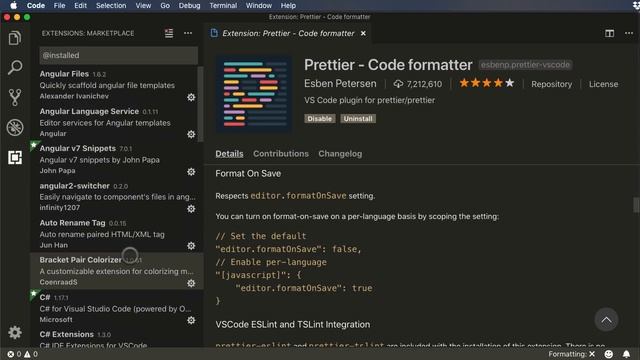This screenshot has width=640, height=360.
Task: Open the Window menu
Action: coord(259,6)
